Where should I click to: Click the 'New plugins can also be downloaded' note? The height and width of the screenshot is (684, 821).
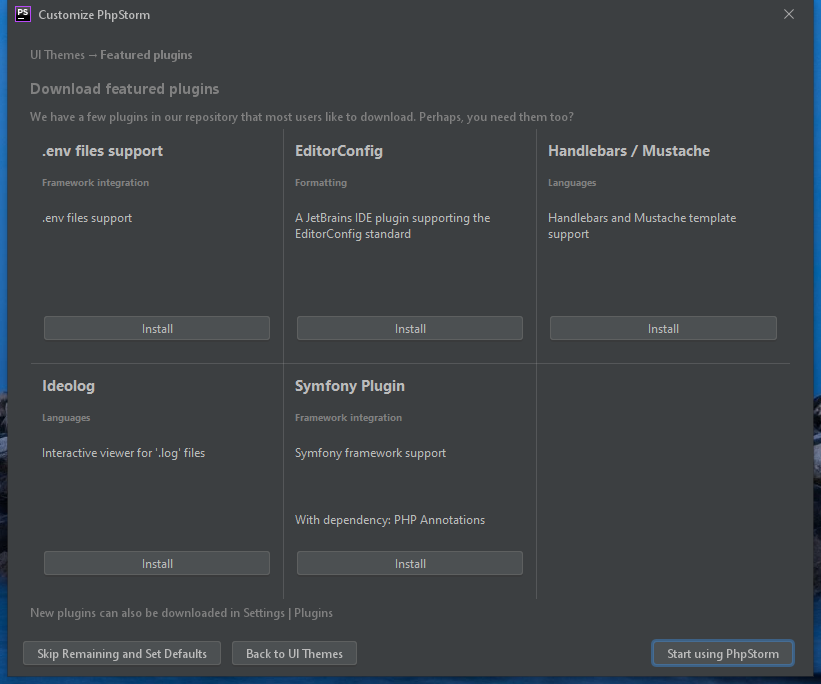tap(181, 613)
